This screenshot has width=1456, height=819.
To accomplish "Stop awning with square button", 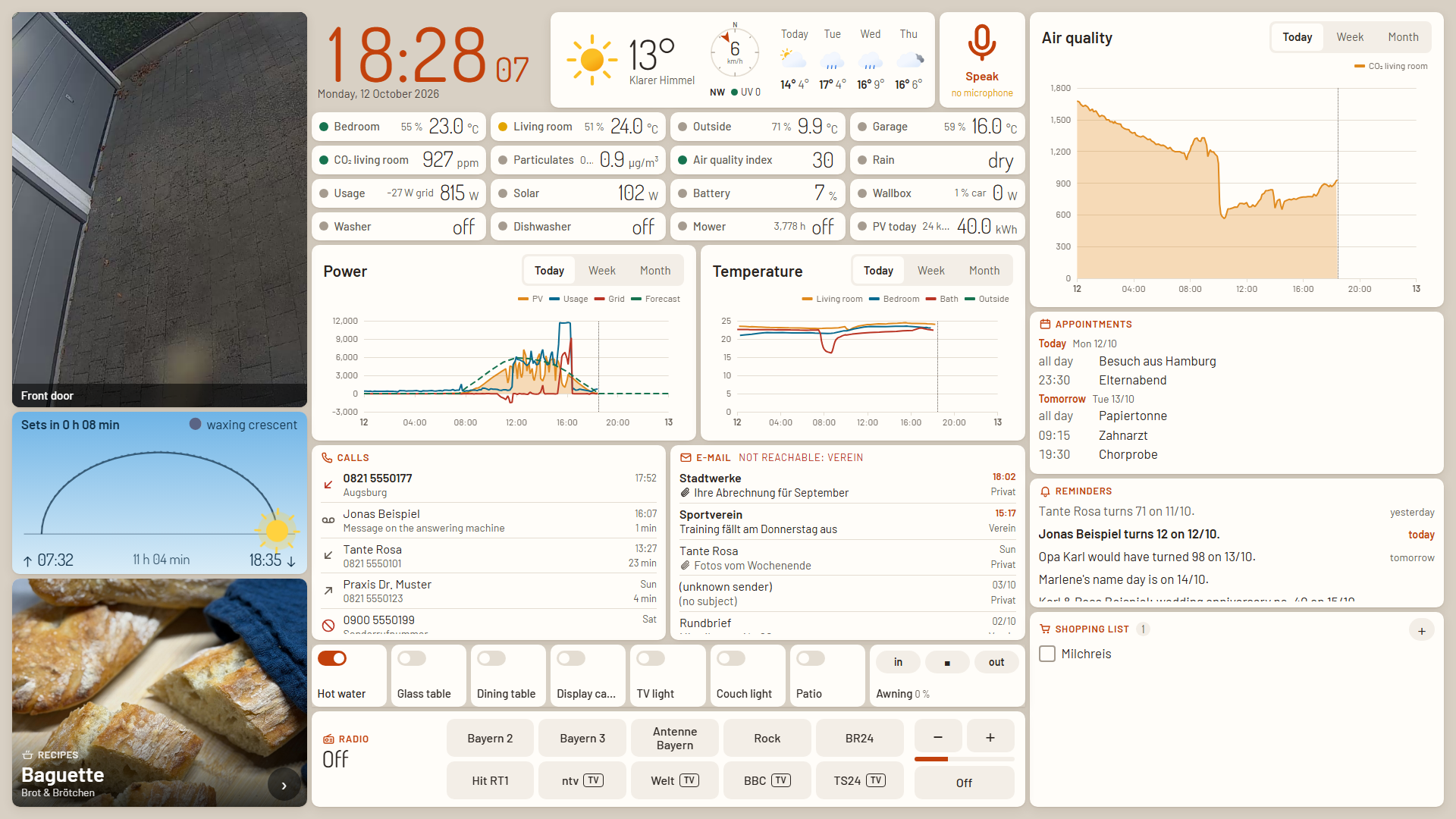I will click(946, 662).
